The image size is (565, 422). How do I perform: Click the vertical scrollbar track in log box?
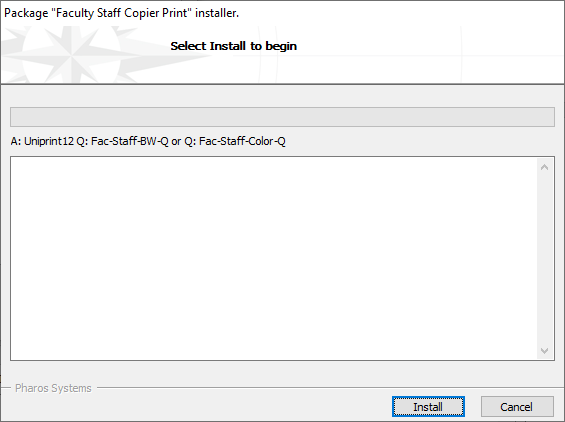[x=544, y=259]
